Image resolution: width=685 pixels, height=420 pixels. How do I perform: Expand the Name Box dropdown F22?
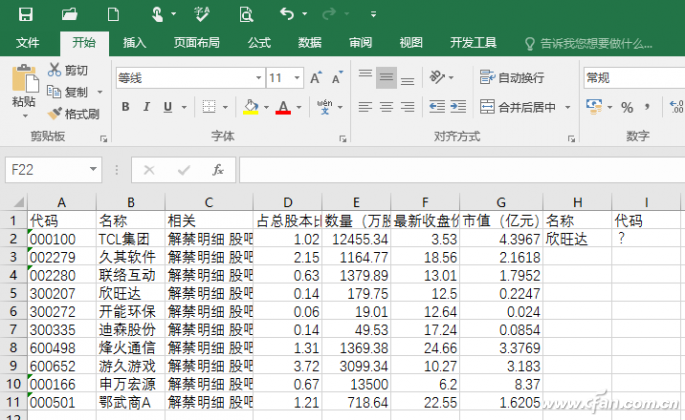(x=93, y=169)
